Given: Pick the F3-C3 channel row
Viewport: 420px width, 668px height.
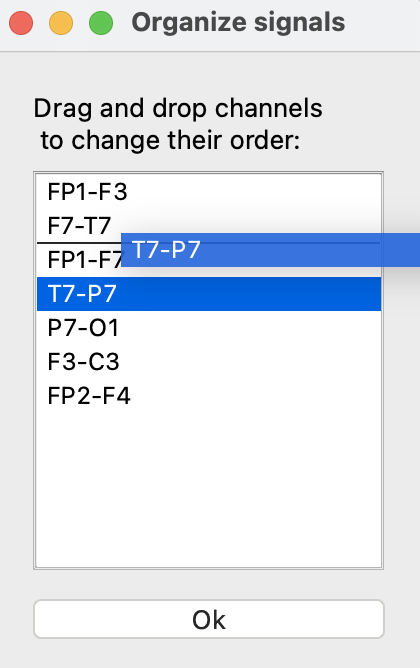Looking at the screenshot, I should coord(209,362).
